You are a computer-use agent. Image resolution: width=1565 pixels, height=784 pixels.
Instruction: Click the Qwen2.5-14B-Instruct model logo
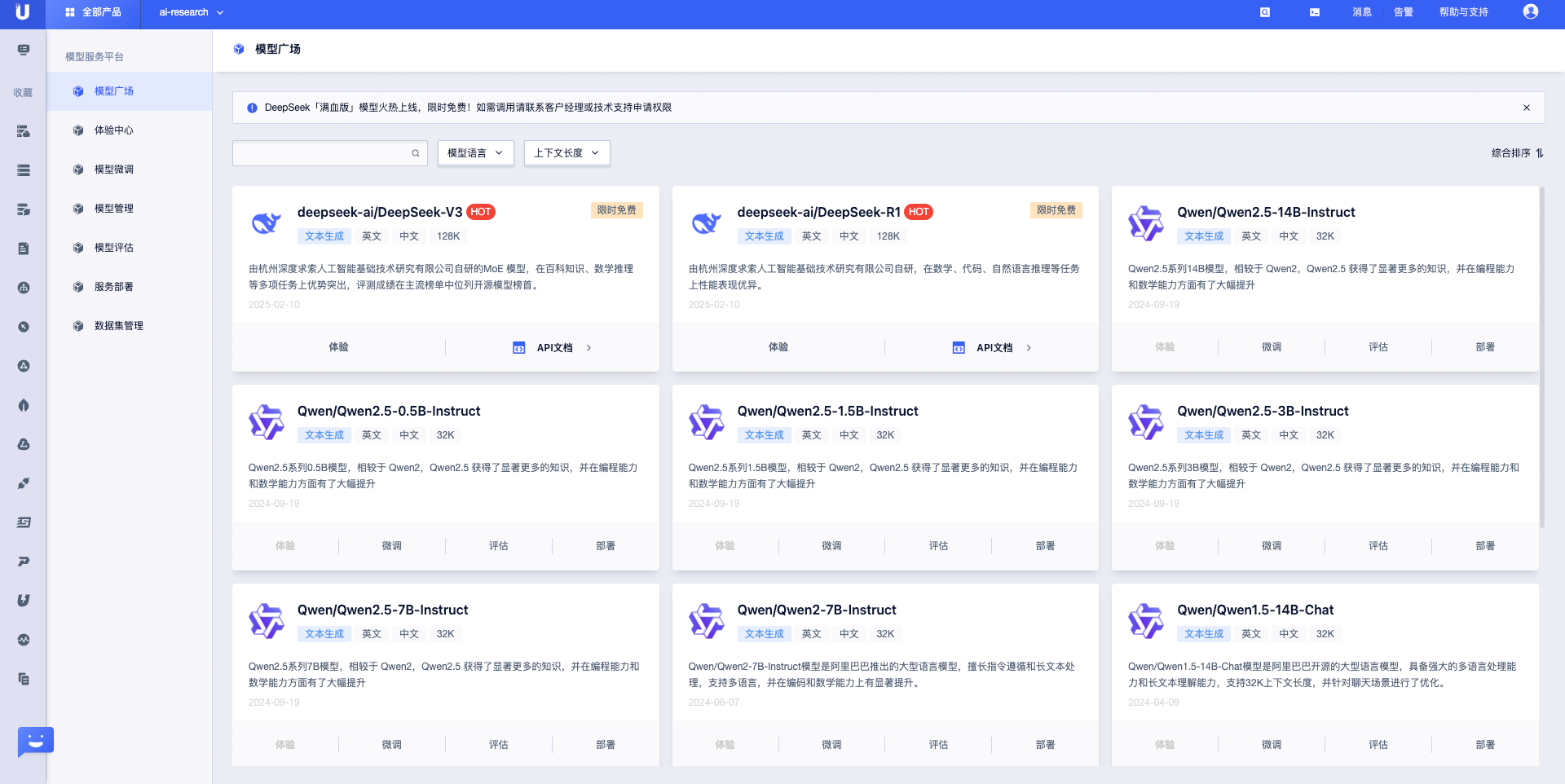pyautogui.click(x=1145, y=222)
